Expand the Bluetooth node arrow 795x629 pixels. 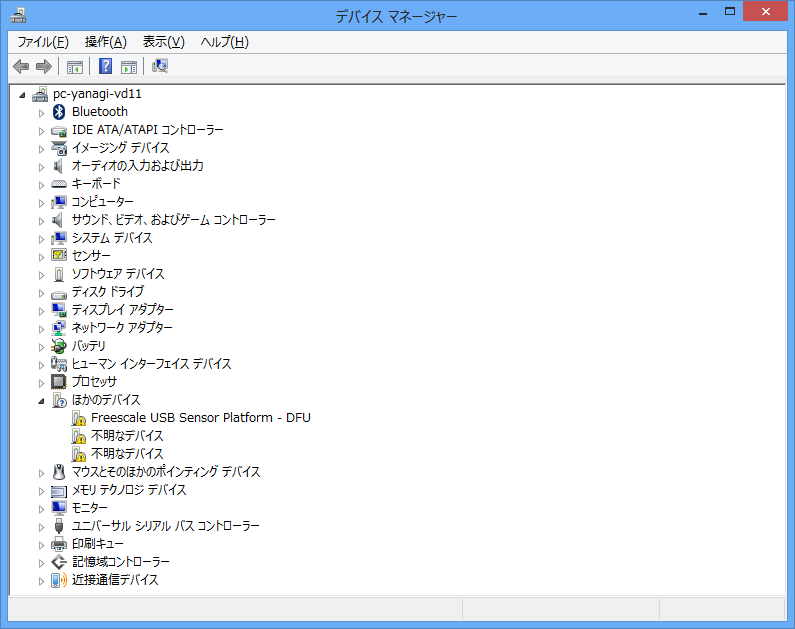(41, 113)
